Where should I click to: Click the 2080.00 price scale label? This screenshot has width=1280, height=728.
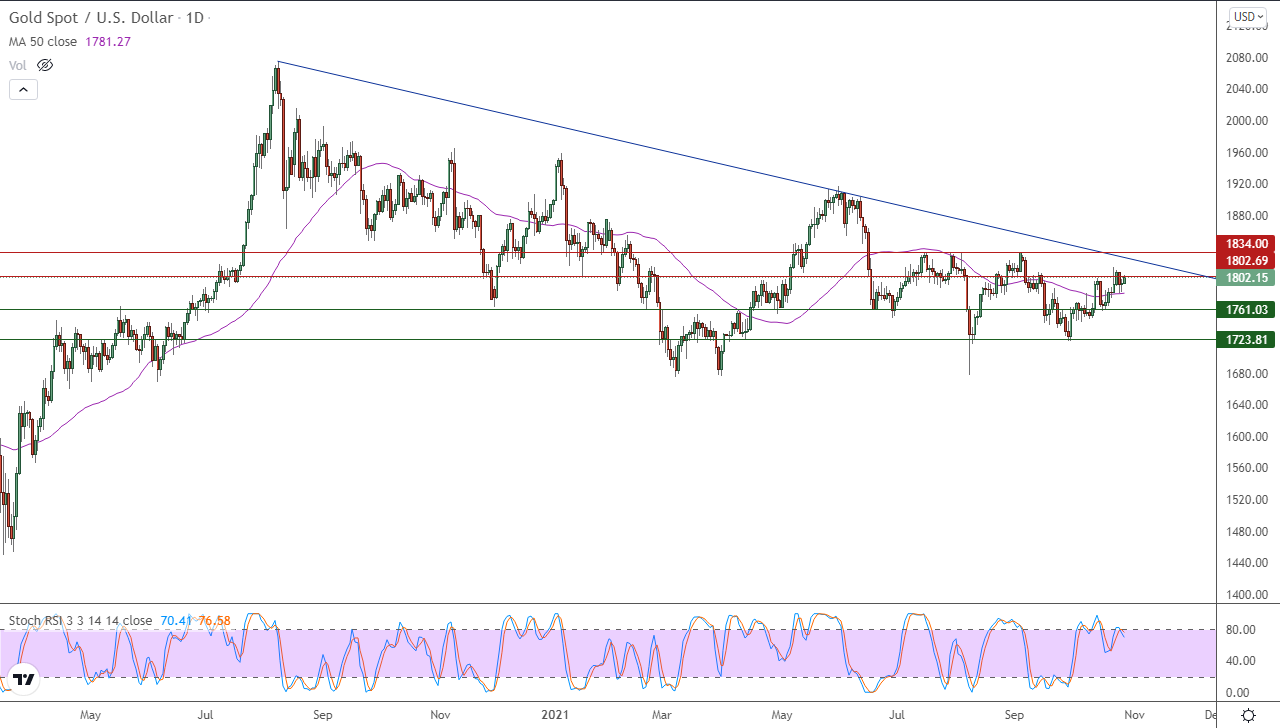click(1248, 58)
